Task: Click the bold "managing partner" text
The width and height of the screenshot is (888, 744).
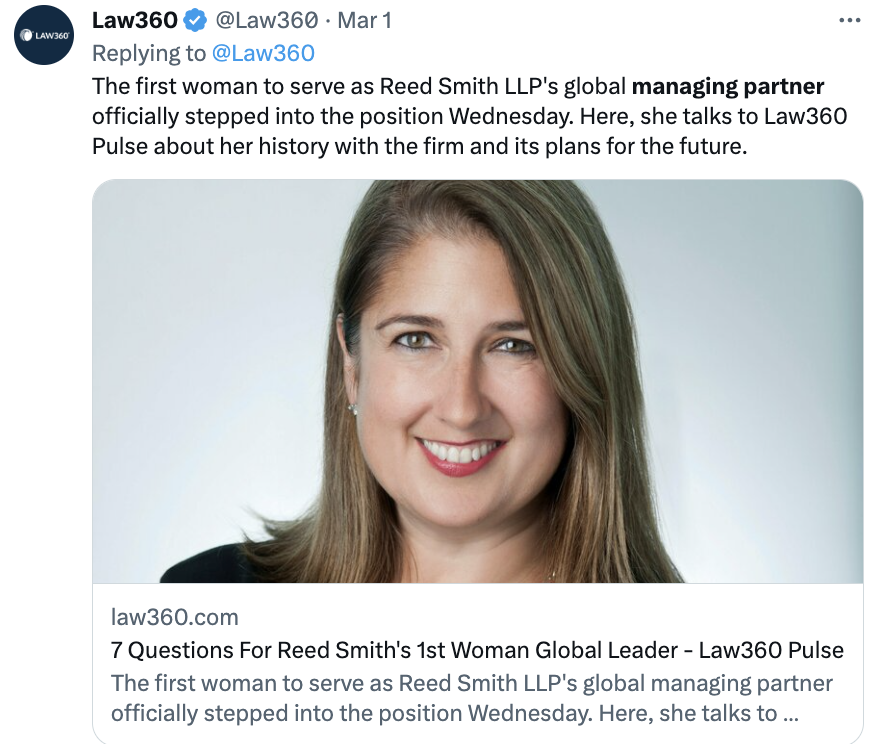Action: coord(728,86)
